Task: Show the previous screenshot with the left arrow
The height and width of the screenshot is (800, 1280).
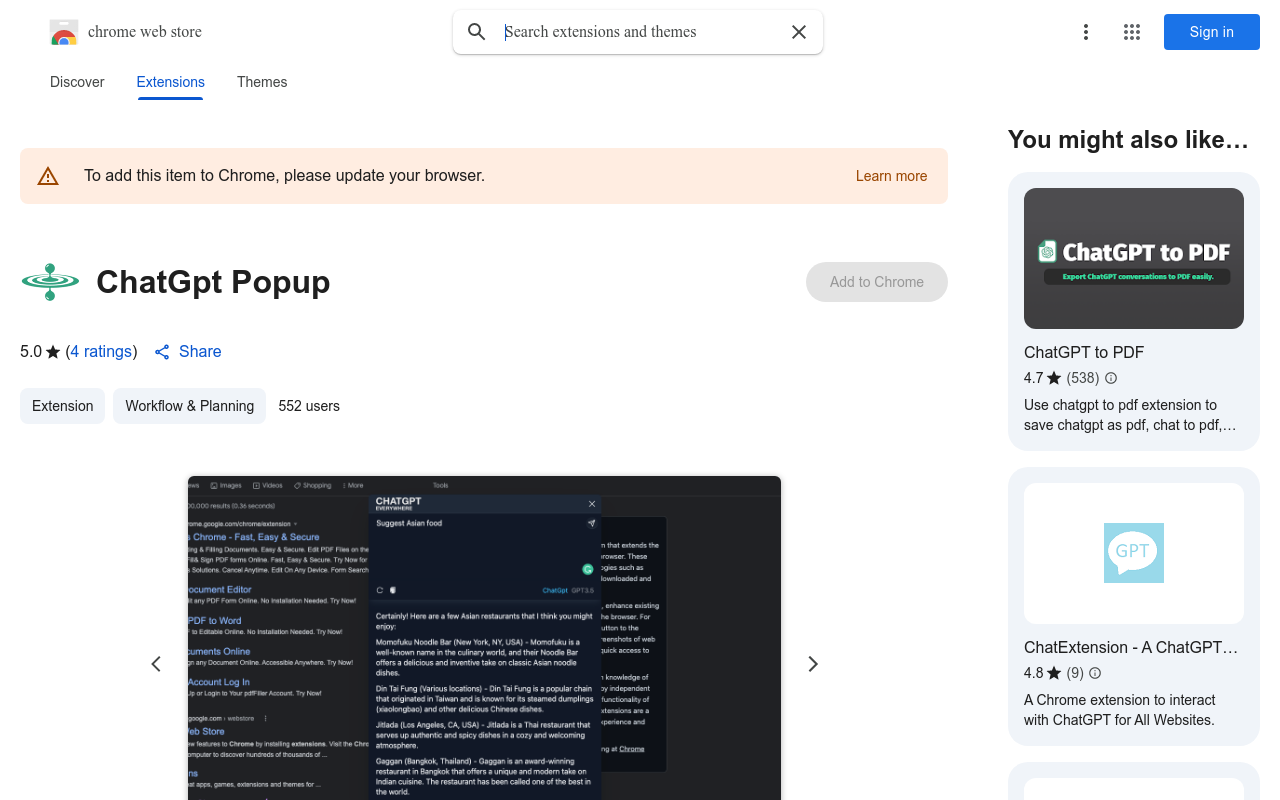Action: click(156, 664)
